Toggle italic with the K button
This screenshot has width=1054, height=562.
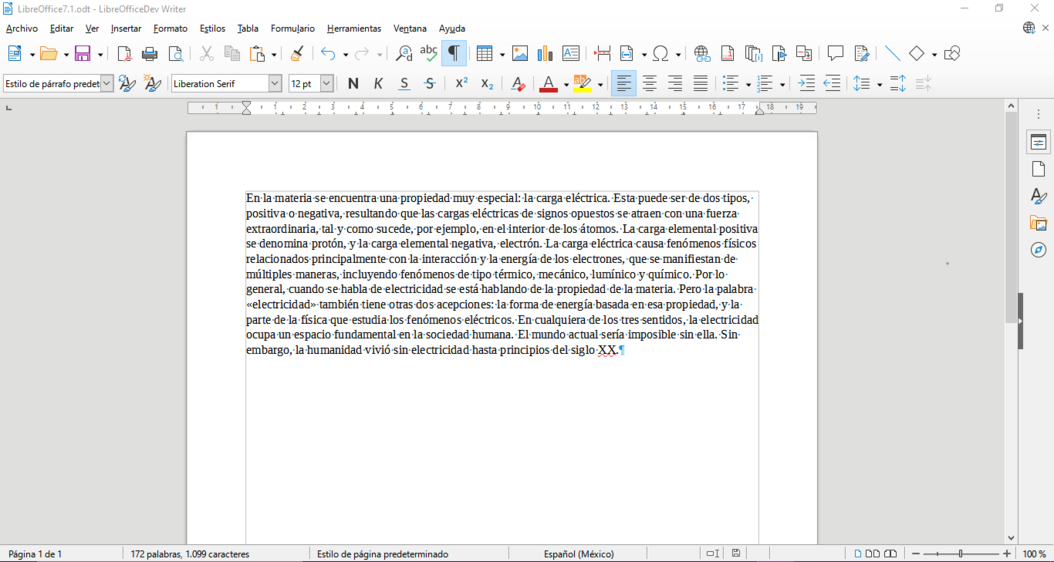[x=378, y=84]
